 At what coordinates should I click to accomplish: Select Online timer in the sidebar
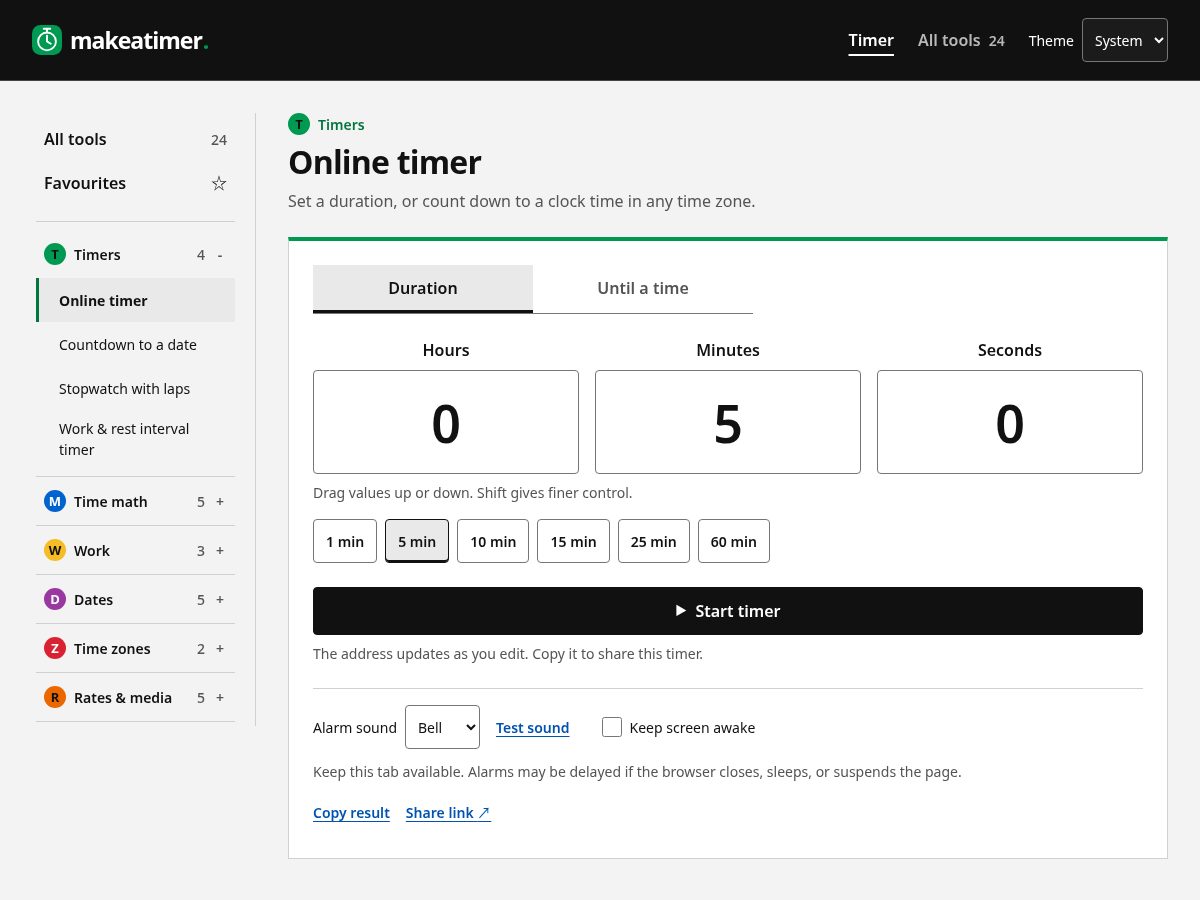pyautogui.click(x=136, y=300)
